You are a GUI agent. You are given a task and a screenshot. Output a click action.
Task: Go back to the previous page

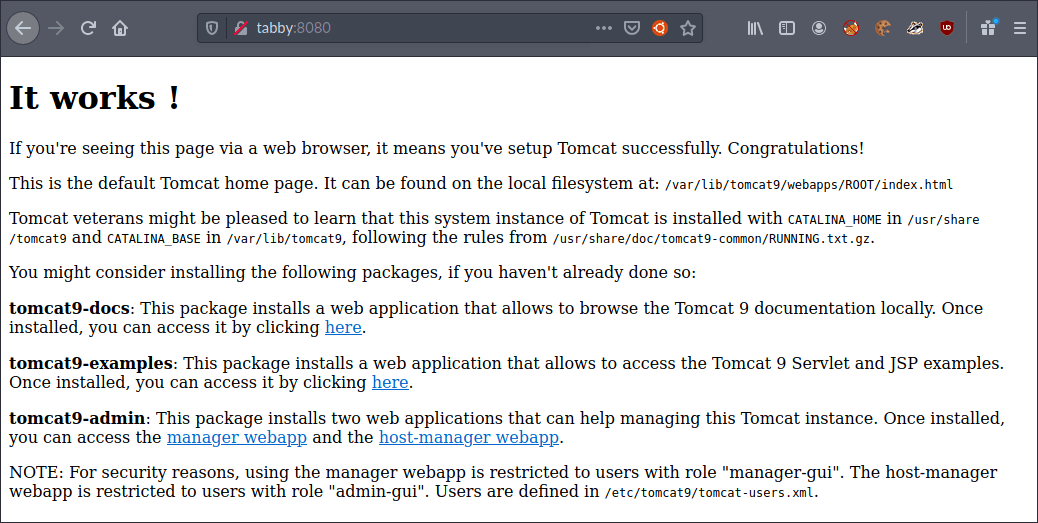pyautogui.click(x=23, y=28)
